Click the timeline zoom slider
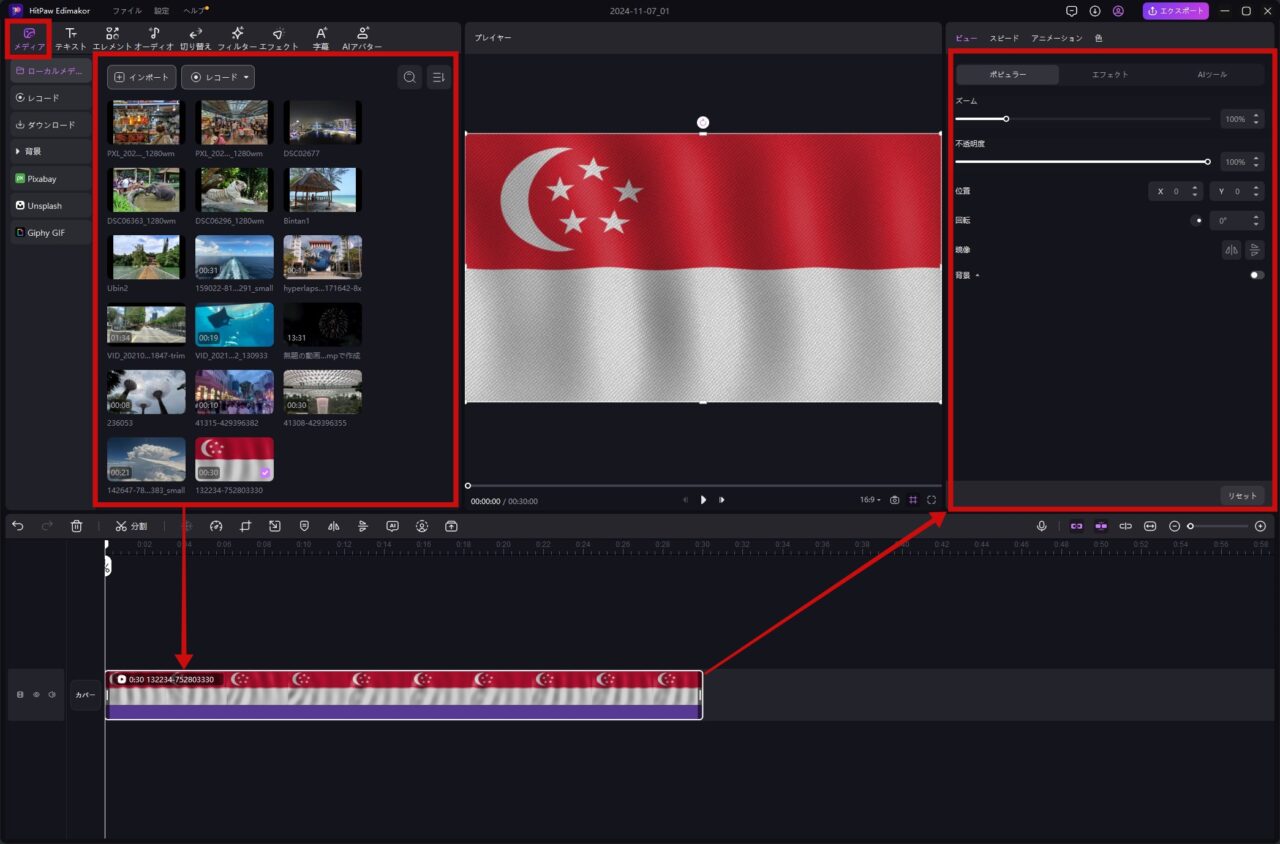The image size is (1280, 844). (x=1218, y=525)
